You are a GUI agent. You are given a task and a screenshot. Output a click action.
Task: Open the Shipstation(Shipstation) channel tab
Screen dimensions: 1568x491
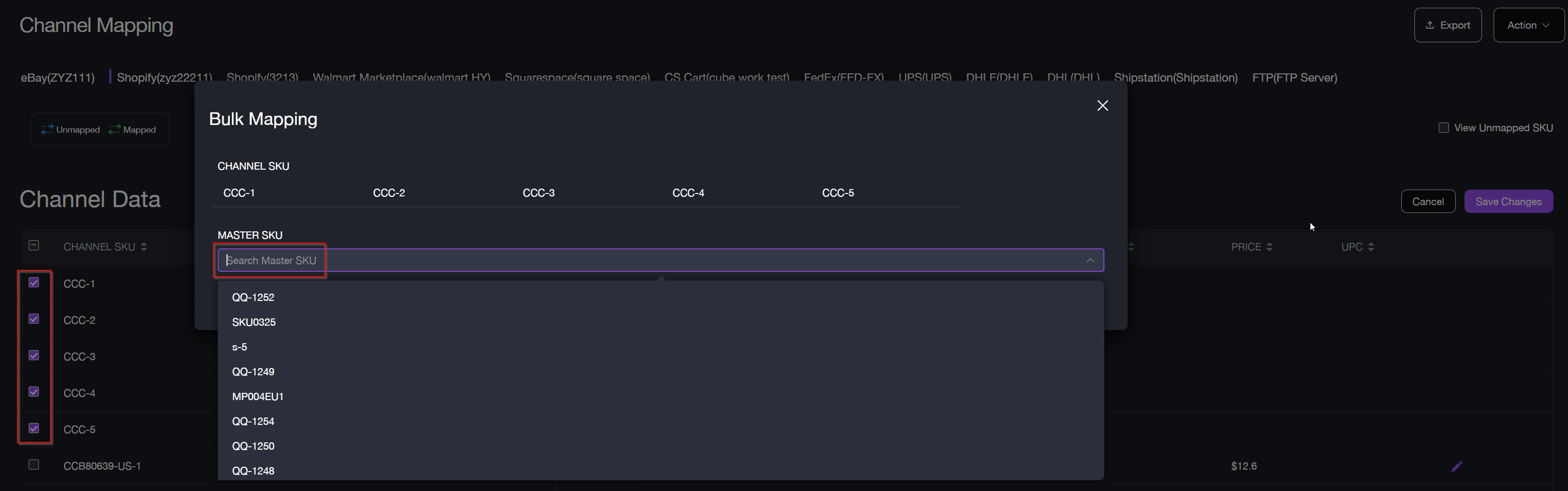(x=1175, y=77)
